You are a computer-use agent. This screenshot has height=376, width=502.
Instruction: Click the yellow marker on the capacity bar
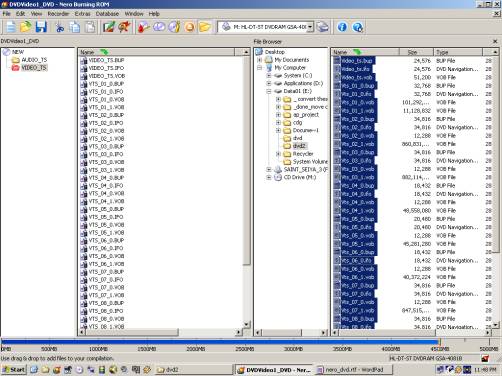click(x=440, y=341)
